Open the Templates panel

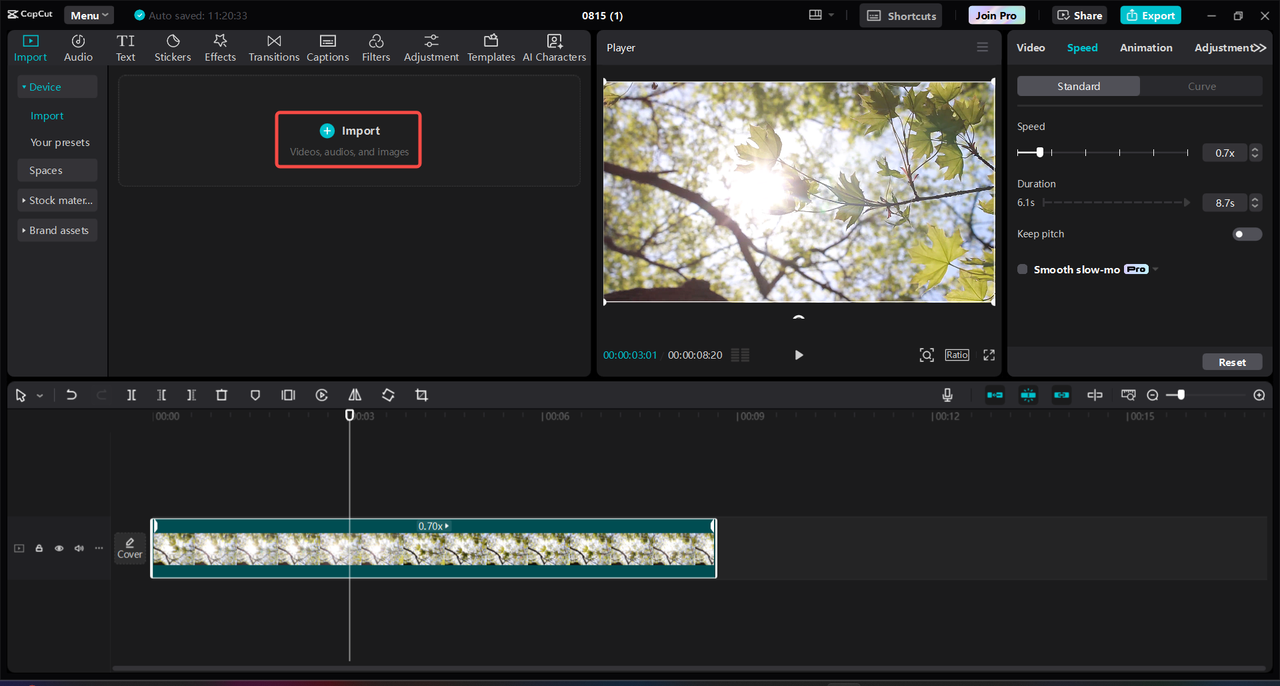(491, 47)
